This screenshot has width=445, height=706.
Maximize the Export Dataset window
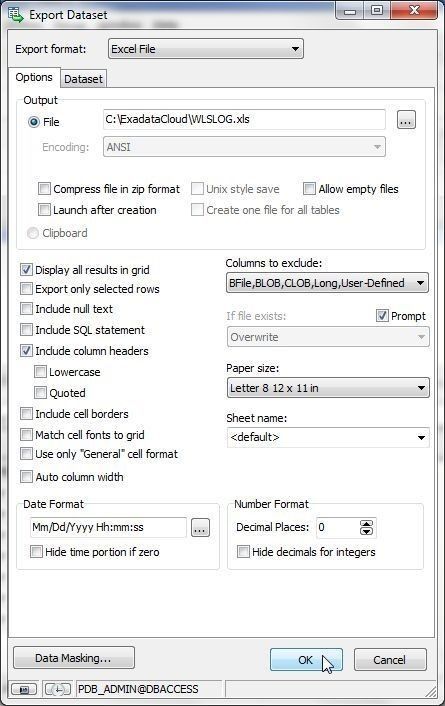click(x=377, y=10)
